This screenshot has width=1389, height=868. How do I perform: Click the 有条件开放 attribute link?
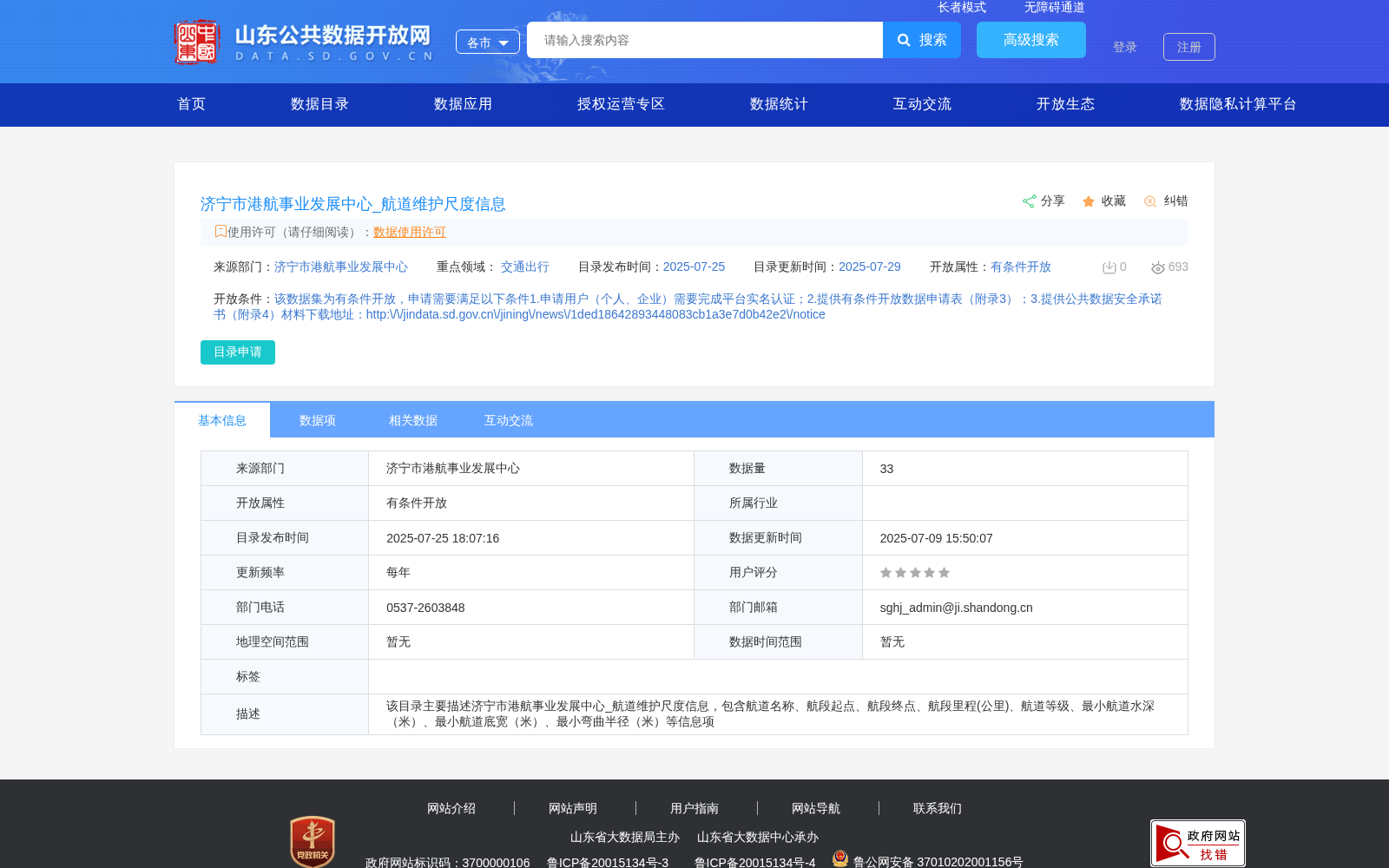(x=1021, y=267)
